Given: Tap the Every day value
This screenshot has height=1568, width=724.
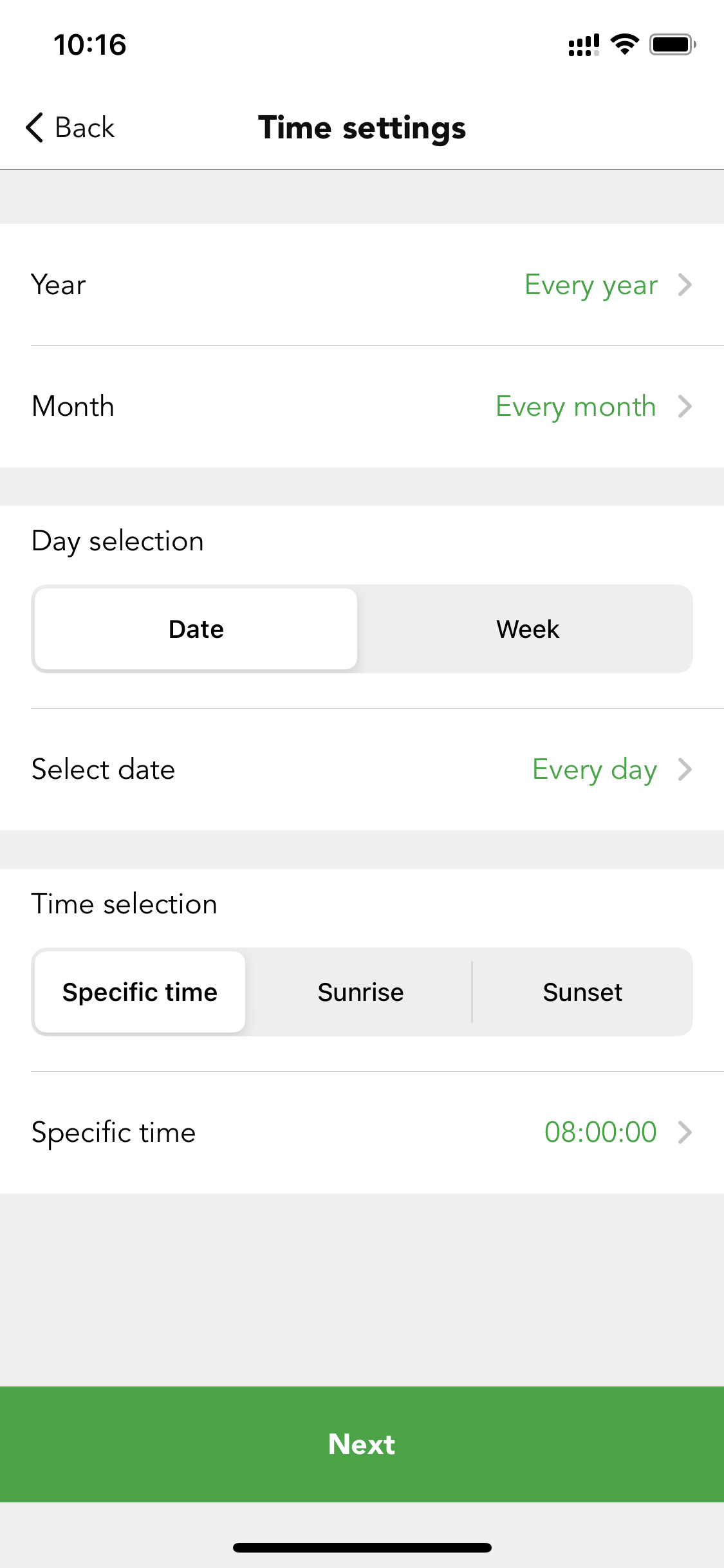Looking at the screenshot, I should pyautogui.click(x=595, y=770).
